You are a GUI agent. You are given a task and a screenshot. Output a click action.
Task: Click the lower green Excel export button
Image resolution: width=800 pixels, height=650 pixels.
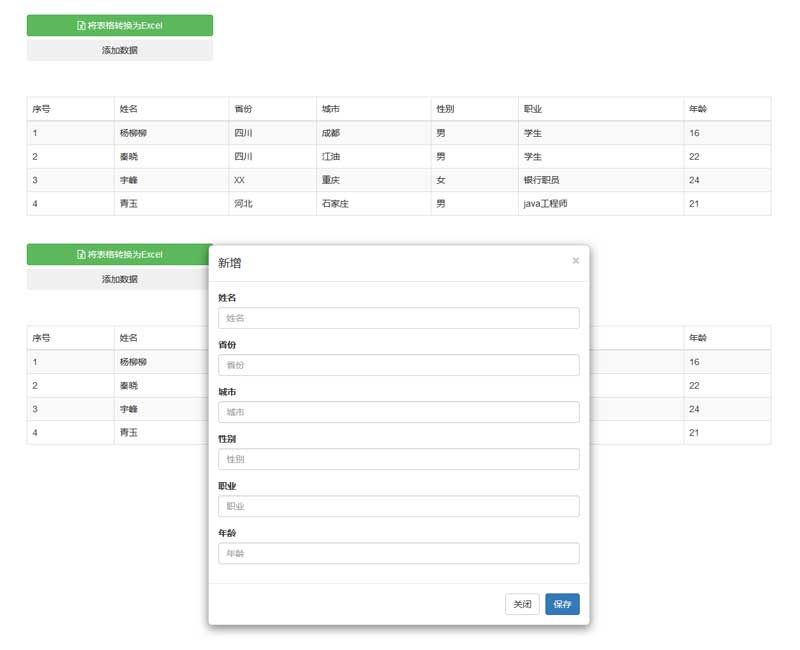point(118,255)
